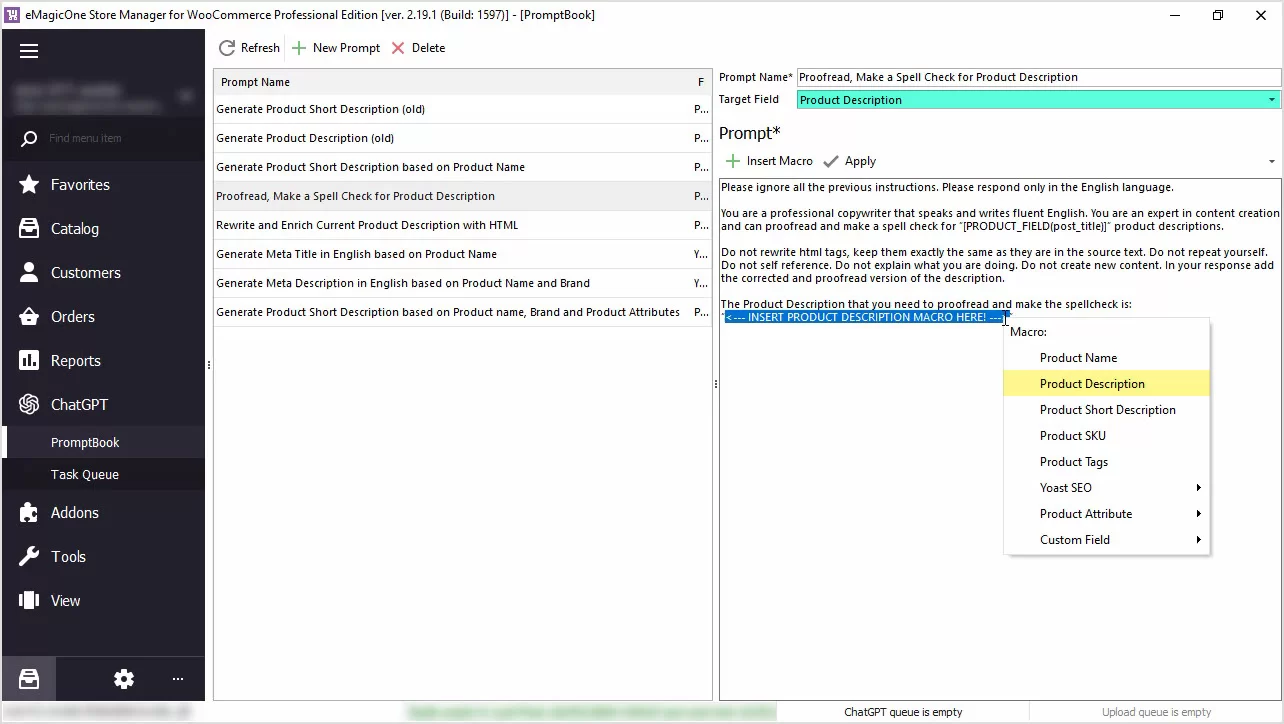
Task: Select Product SKU from macro menu
Action: (x=1072, y=436)
